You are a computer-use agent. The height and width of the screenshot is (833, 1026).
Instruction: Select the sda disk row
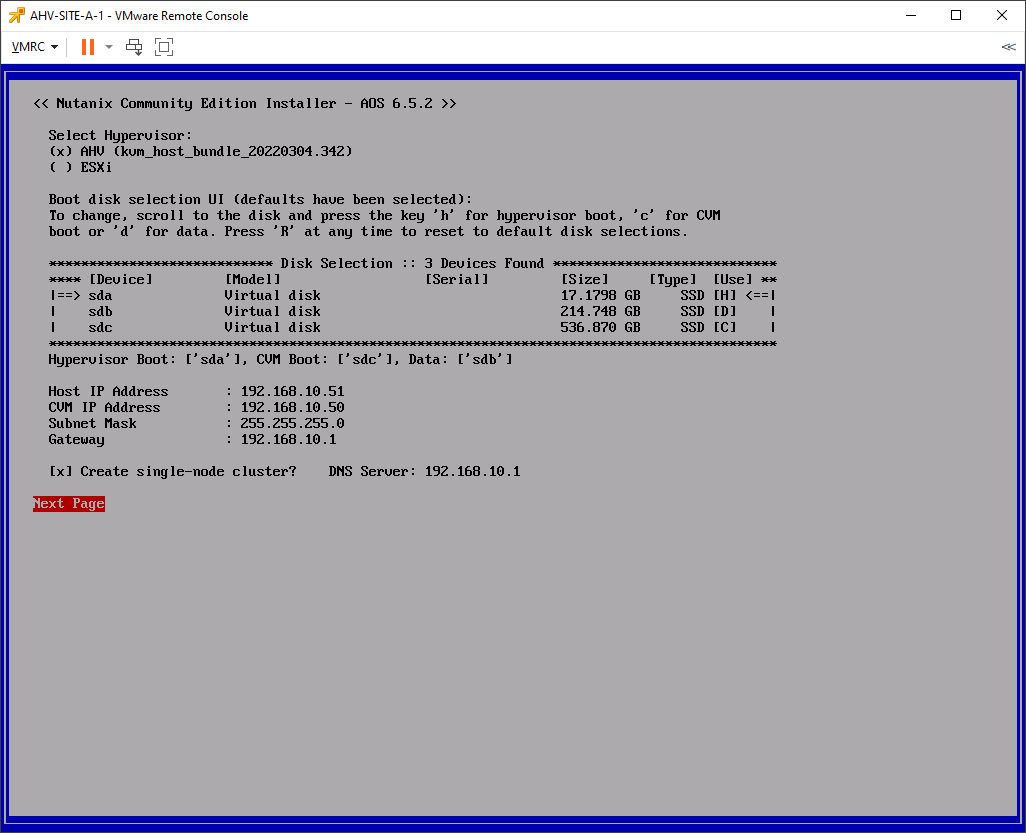(412, 296)
